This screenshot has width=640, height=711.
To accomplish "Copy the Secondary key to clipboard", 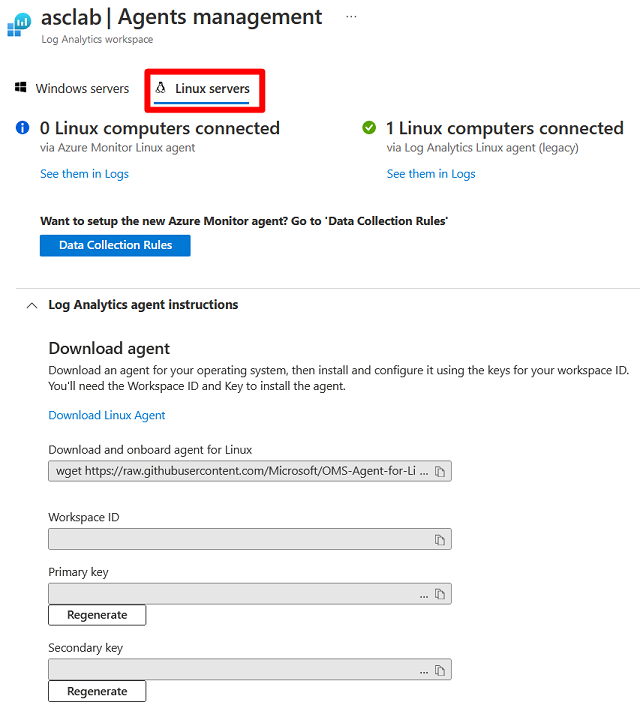I will pos(439,670).
